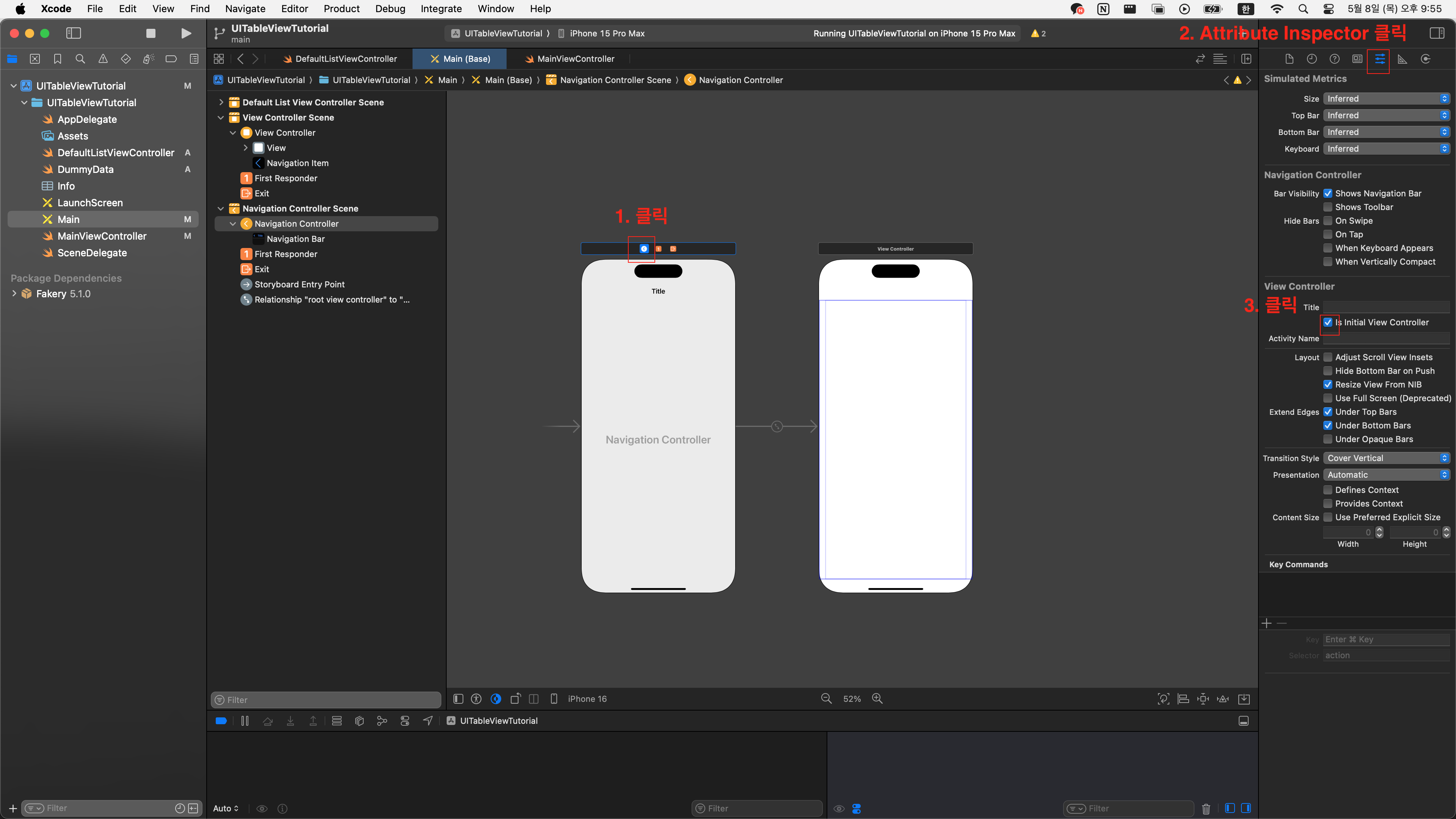Image resolution: width=1456 pixels, height=819 pixels.
Task: Check Hide Bars On Tap
Action: coord(1328,234)
